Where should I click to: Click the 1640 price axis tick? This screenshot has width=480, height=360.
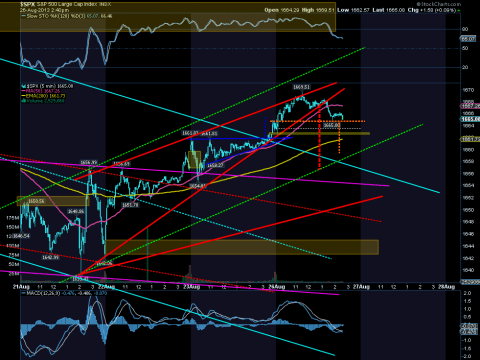tap(468, 270)
